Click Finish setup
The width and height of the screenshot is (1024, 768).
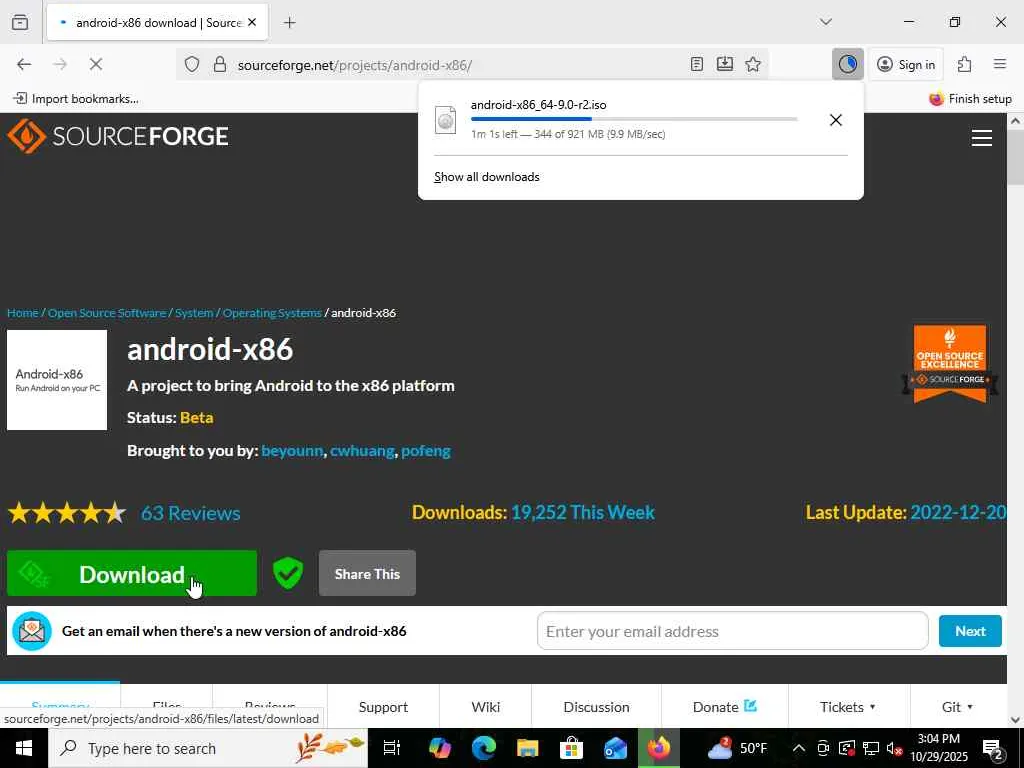point(970,99)
